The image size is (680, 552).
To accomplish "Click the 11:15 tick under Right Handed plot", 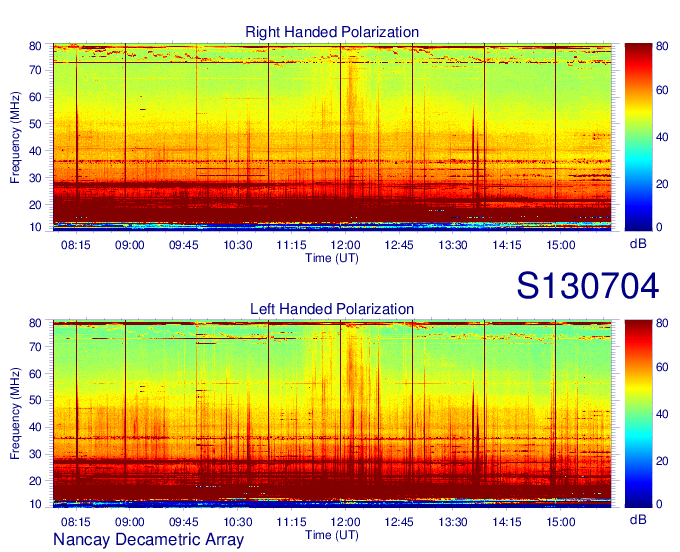I will pyautogui.click(x=291, y=245).
